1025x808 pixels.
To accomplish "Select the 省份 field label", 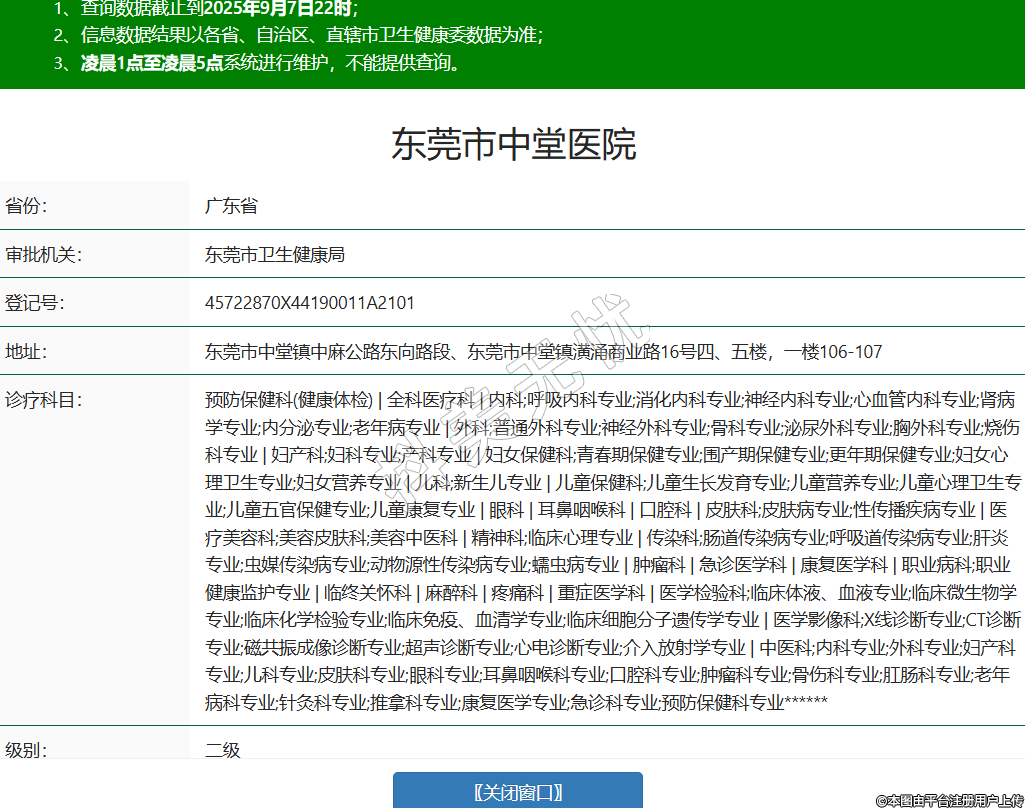I will [27, 206].
